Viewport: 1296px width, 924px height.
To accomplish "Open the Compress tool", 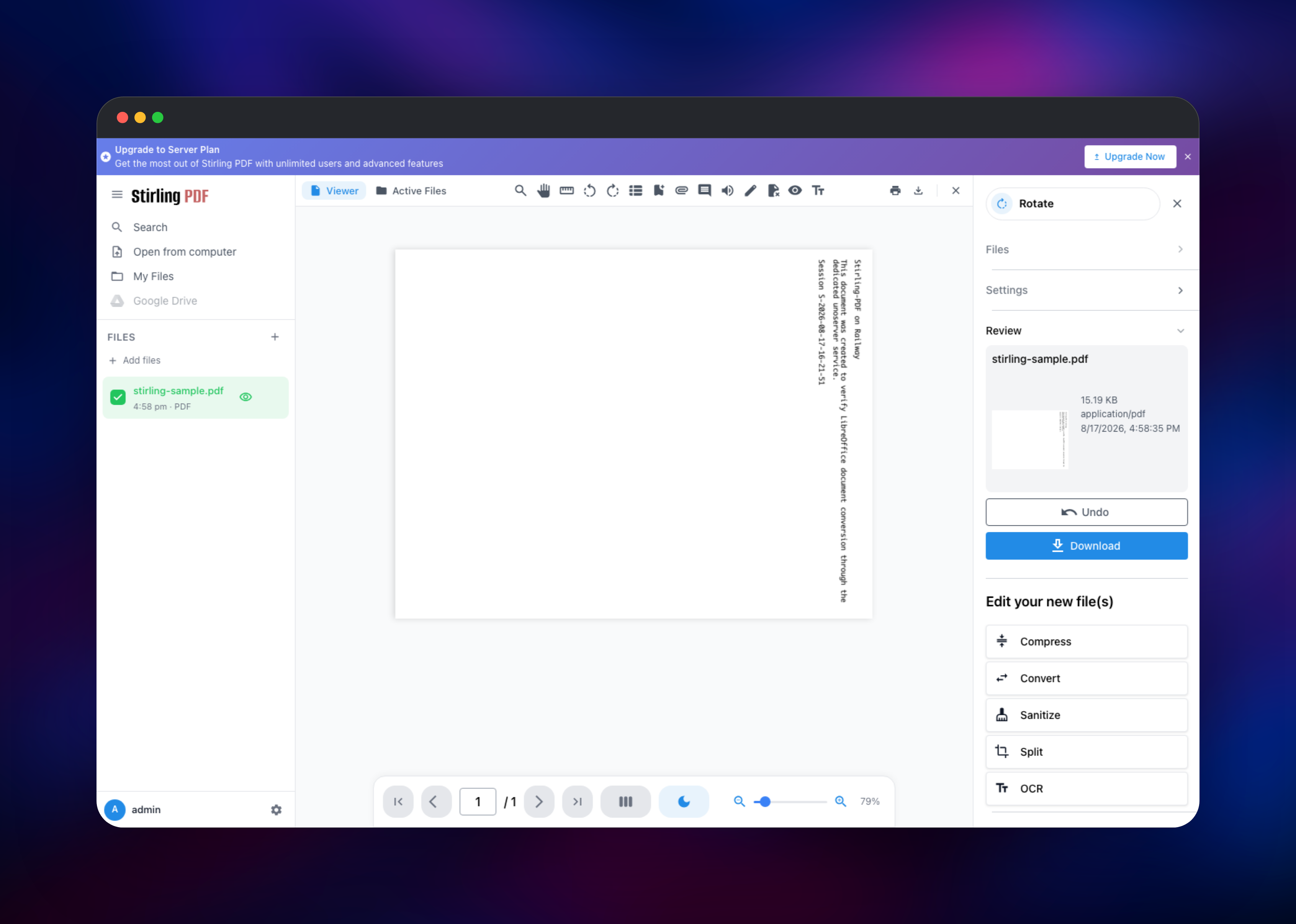I will pos(1087,641).
